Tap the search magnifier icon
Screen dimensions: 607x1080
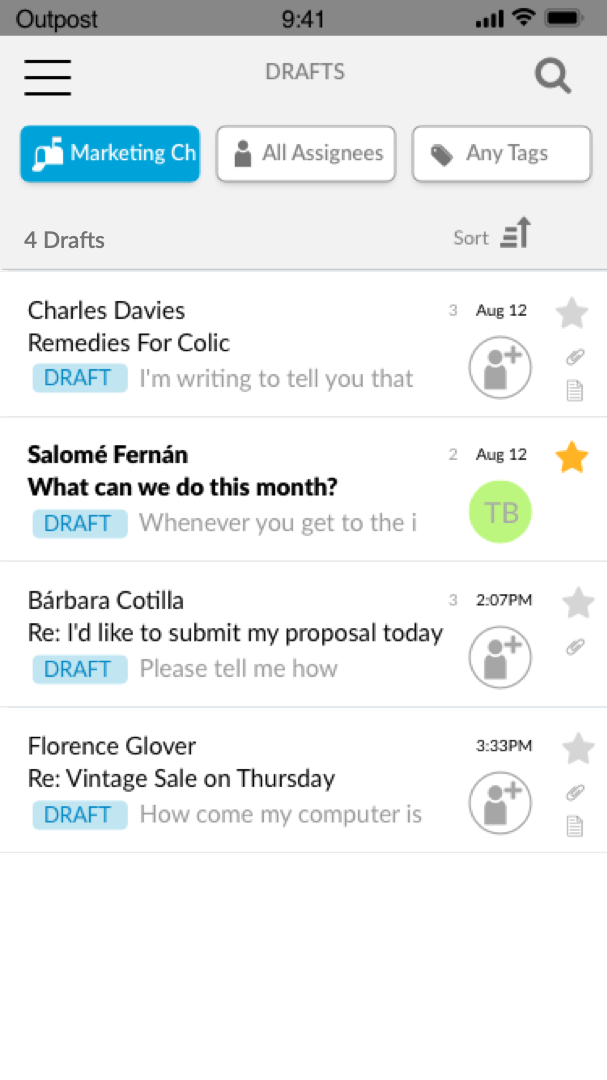click(552, 75)
